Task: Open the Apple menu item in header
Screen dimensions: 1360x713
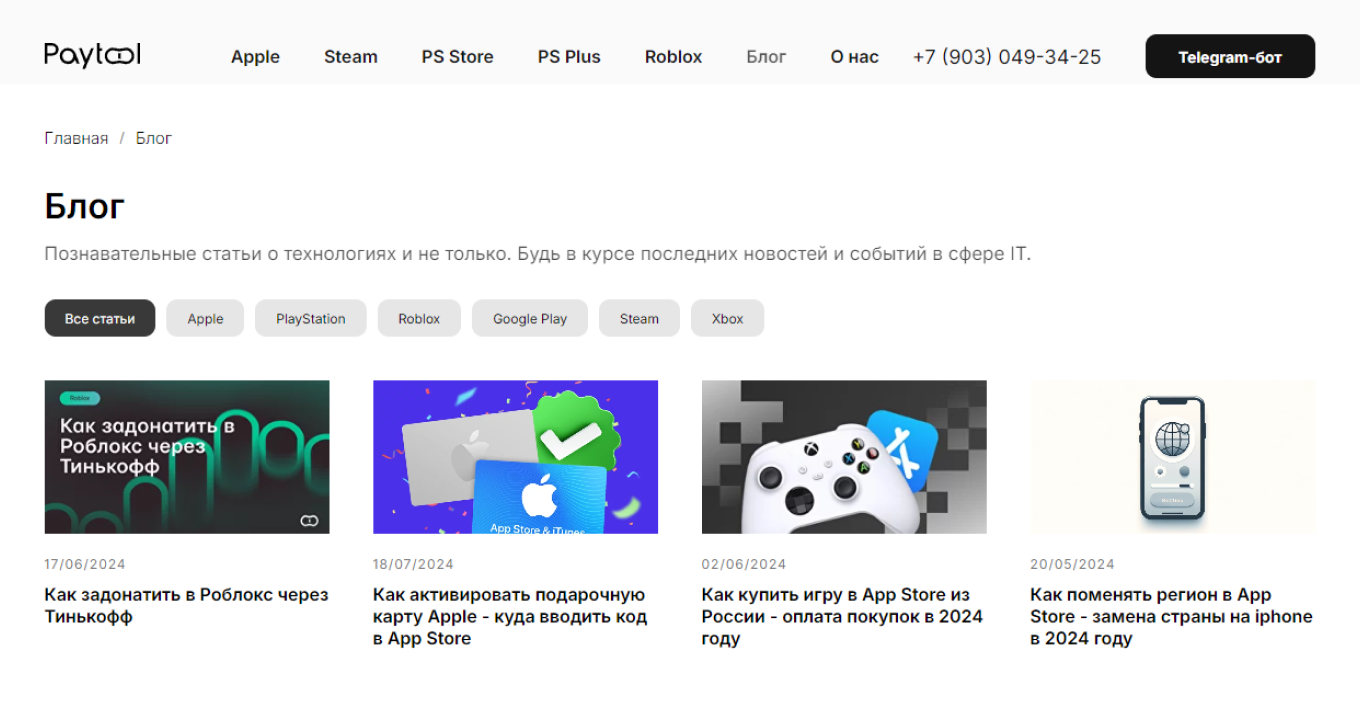Action: 255,57
